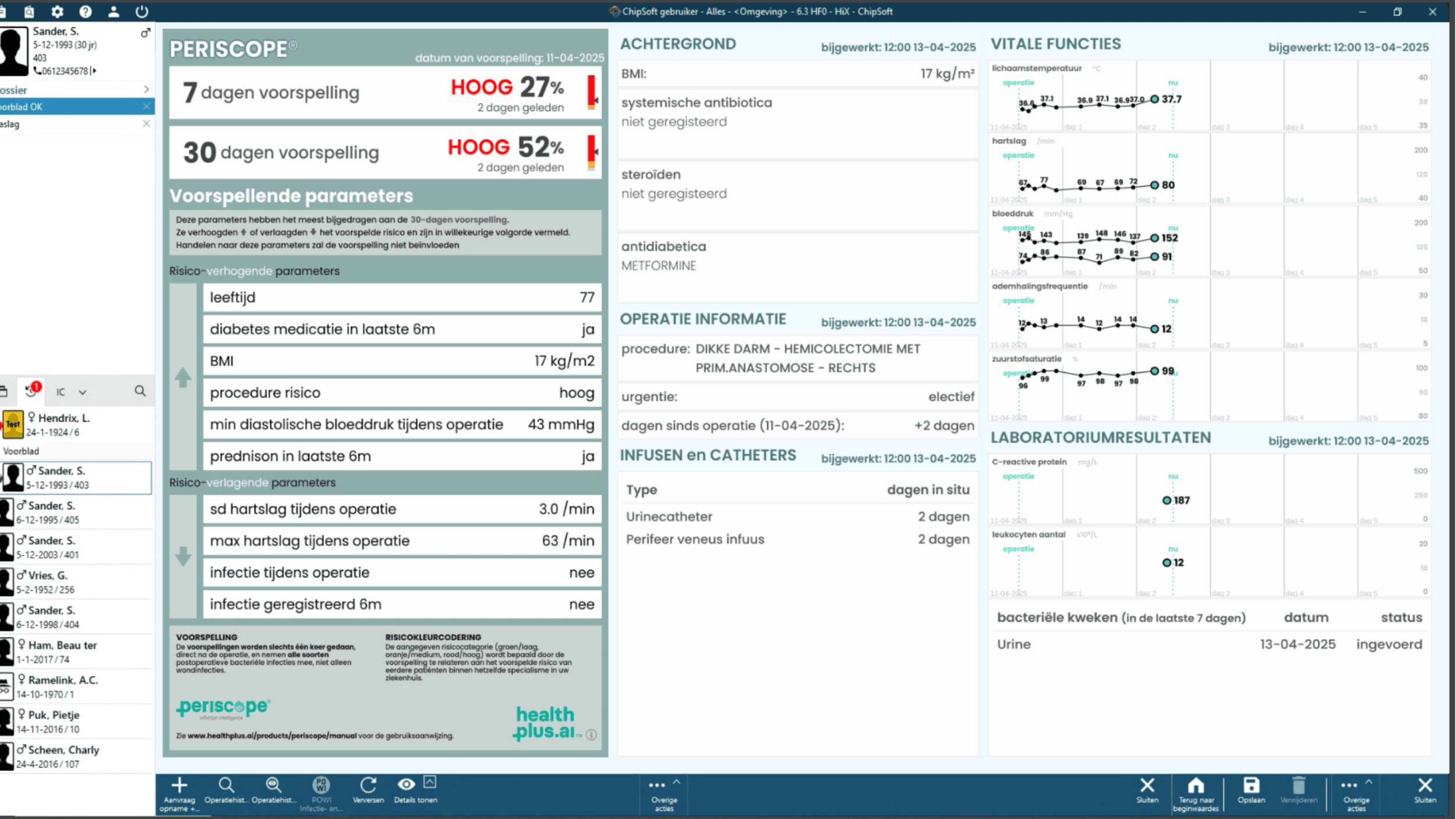This screenshot has height=819, width=1456.
Task: Open recent patients tab with red badge
Action: tap(31, 391)
